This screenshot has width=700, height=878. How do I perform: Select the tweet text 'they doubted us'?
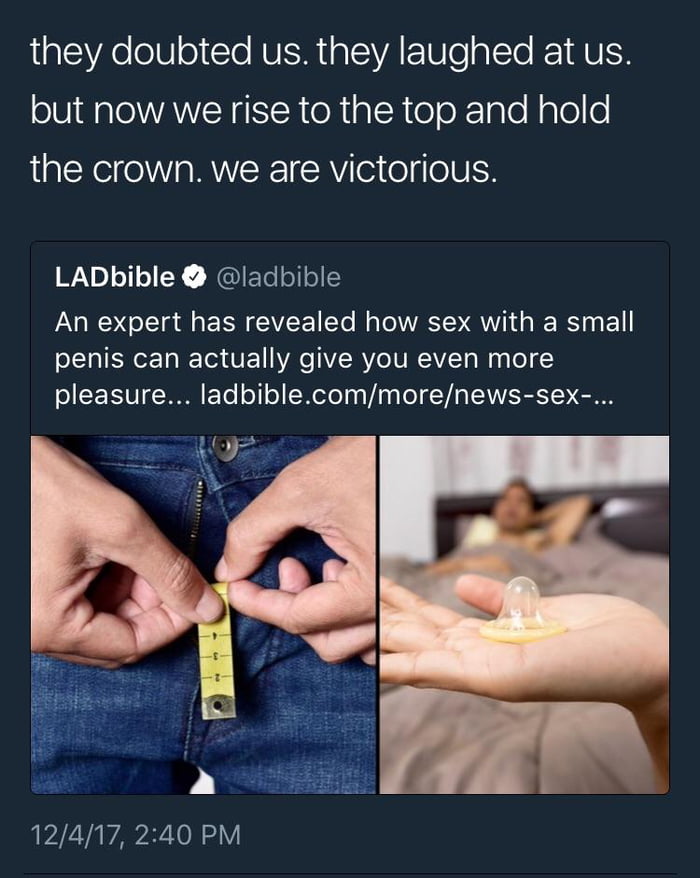169,52
